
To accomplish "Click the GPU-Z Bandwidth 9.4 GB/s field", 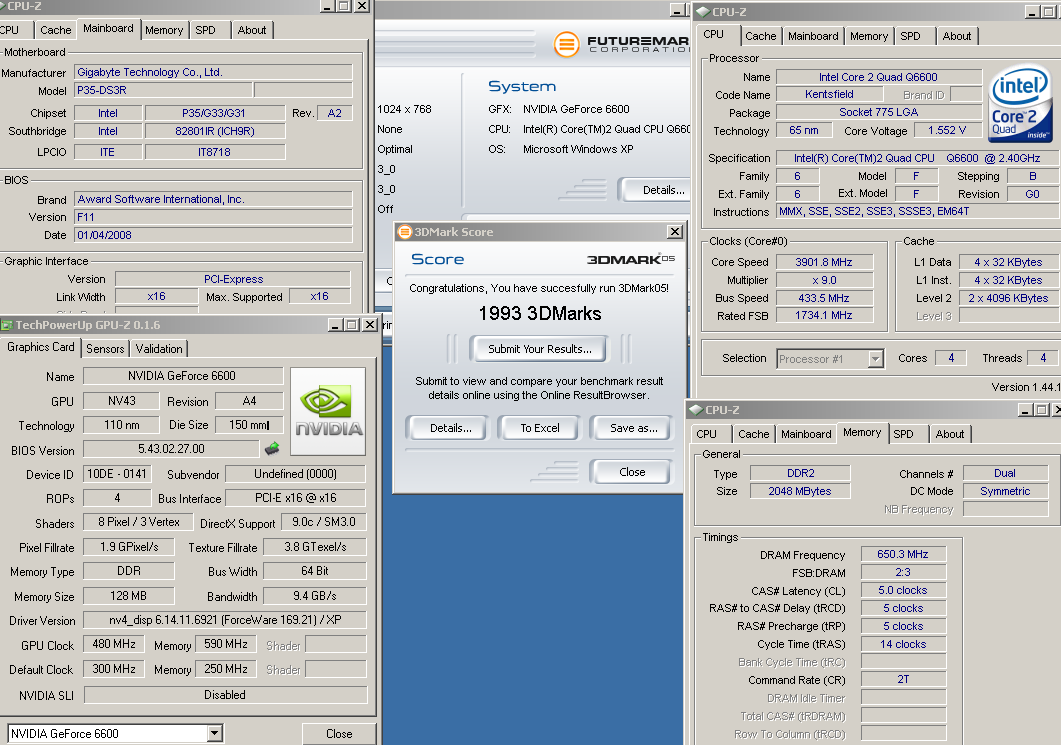I will (315, 595).
